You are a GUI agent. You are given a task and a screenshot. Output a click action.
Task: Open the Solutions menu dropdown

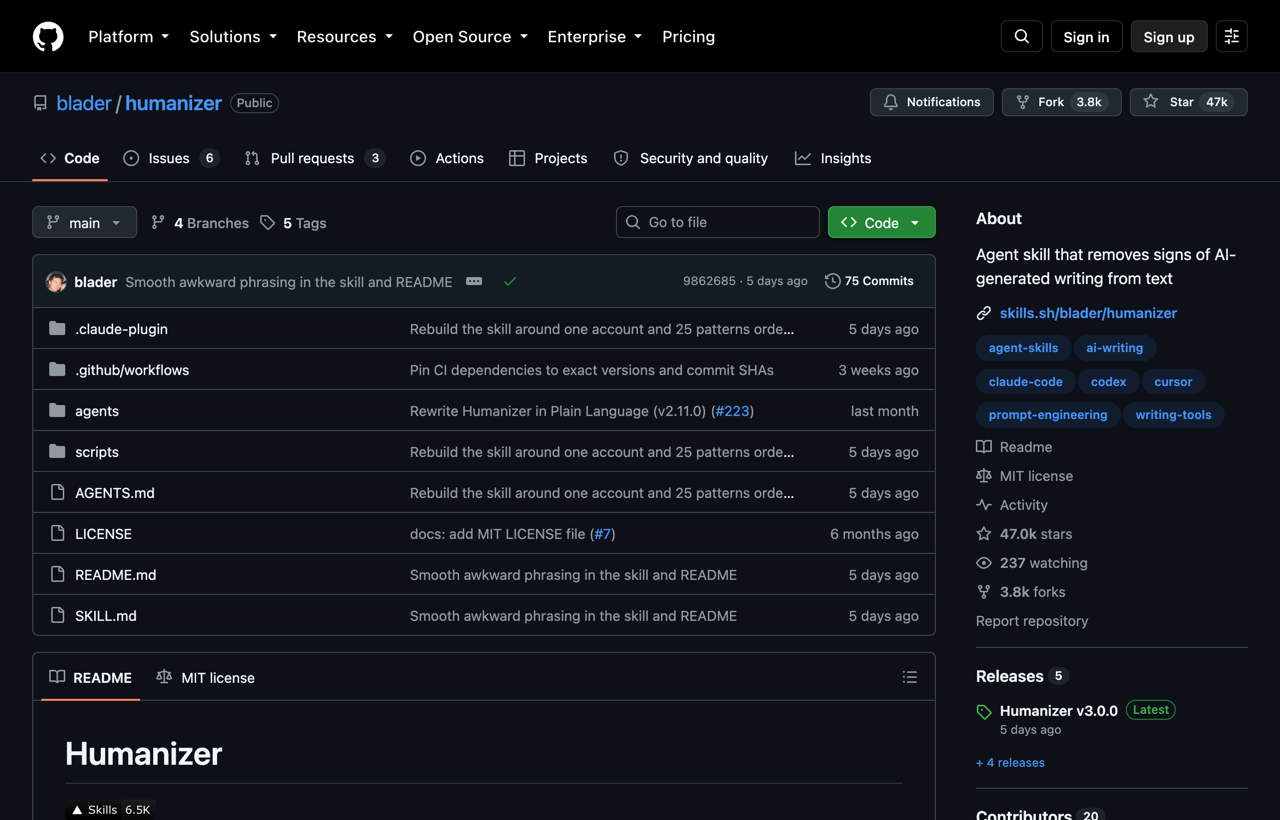click(x=233, y=37)
